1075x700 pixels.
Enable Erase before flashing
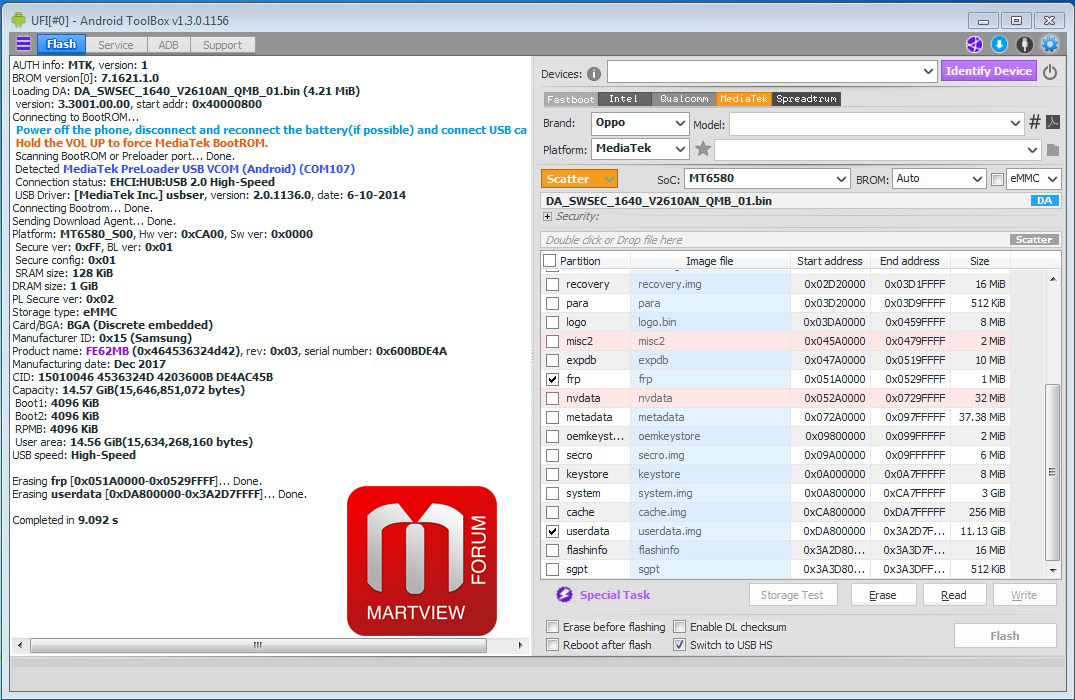tap(552, 627)
